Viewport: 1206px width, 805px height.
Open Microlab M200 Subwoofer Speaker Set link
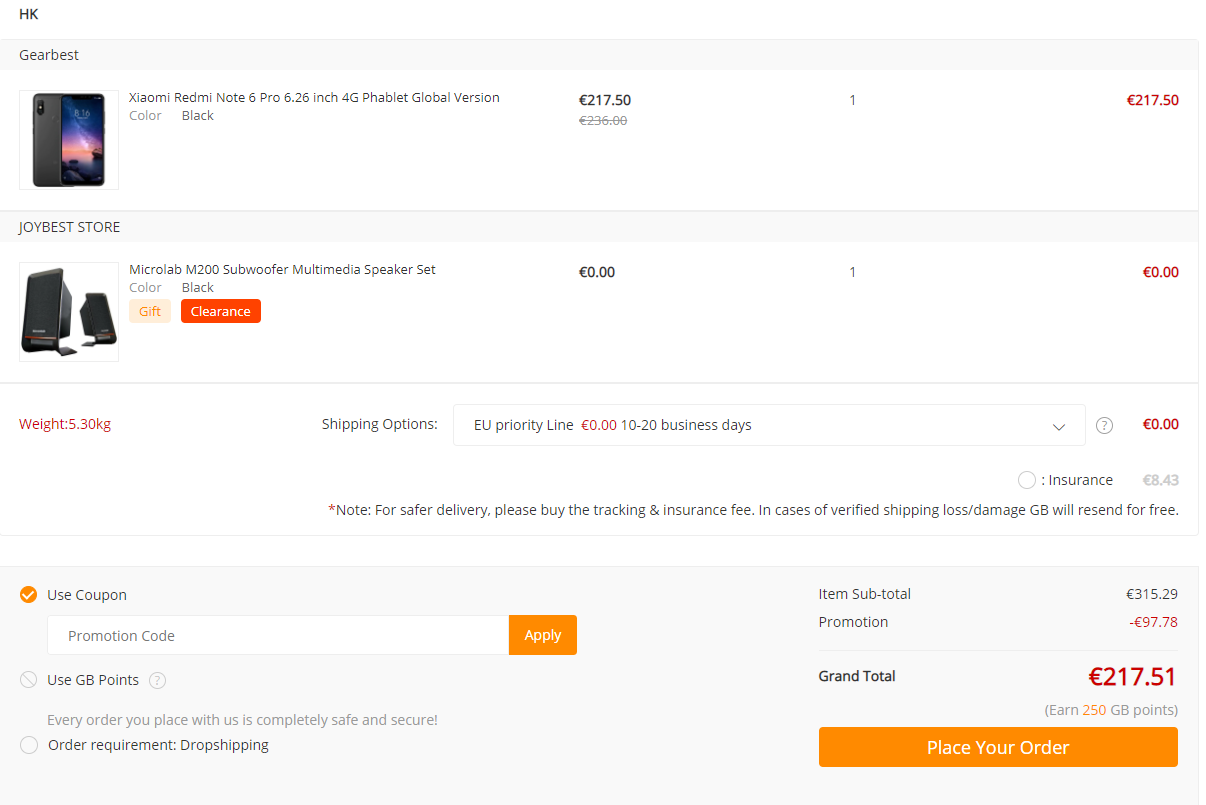(x=282, y=270)
